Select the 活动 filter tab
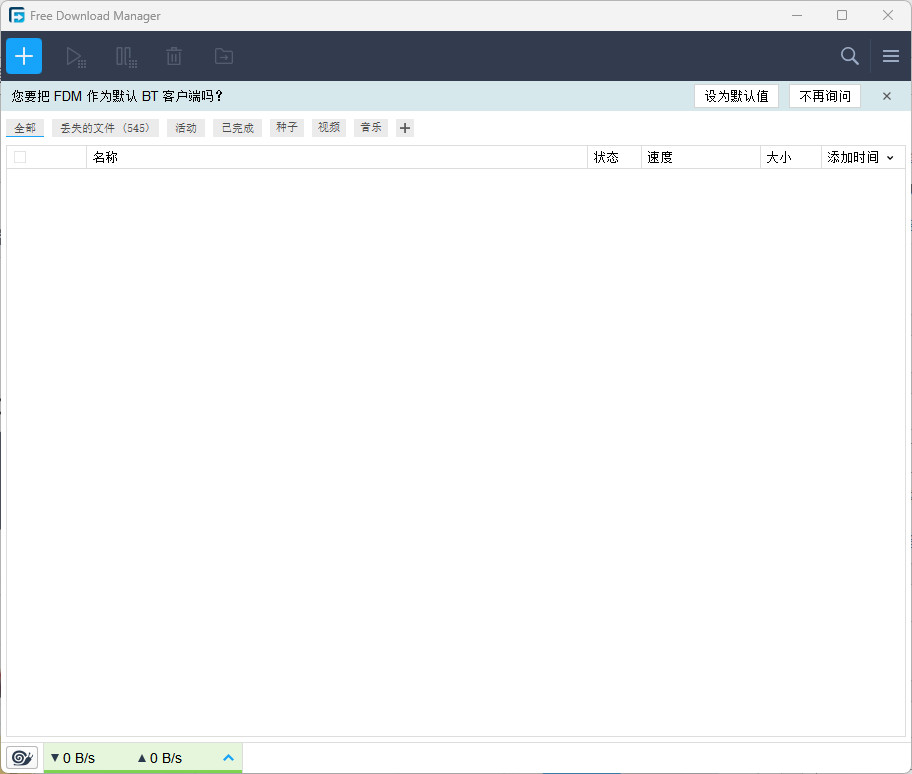Viewport: 912px width, 774px height. tap(186, 128)
